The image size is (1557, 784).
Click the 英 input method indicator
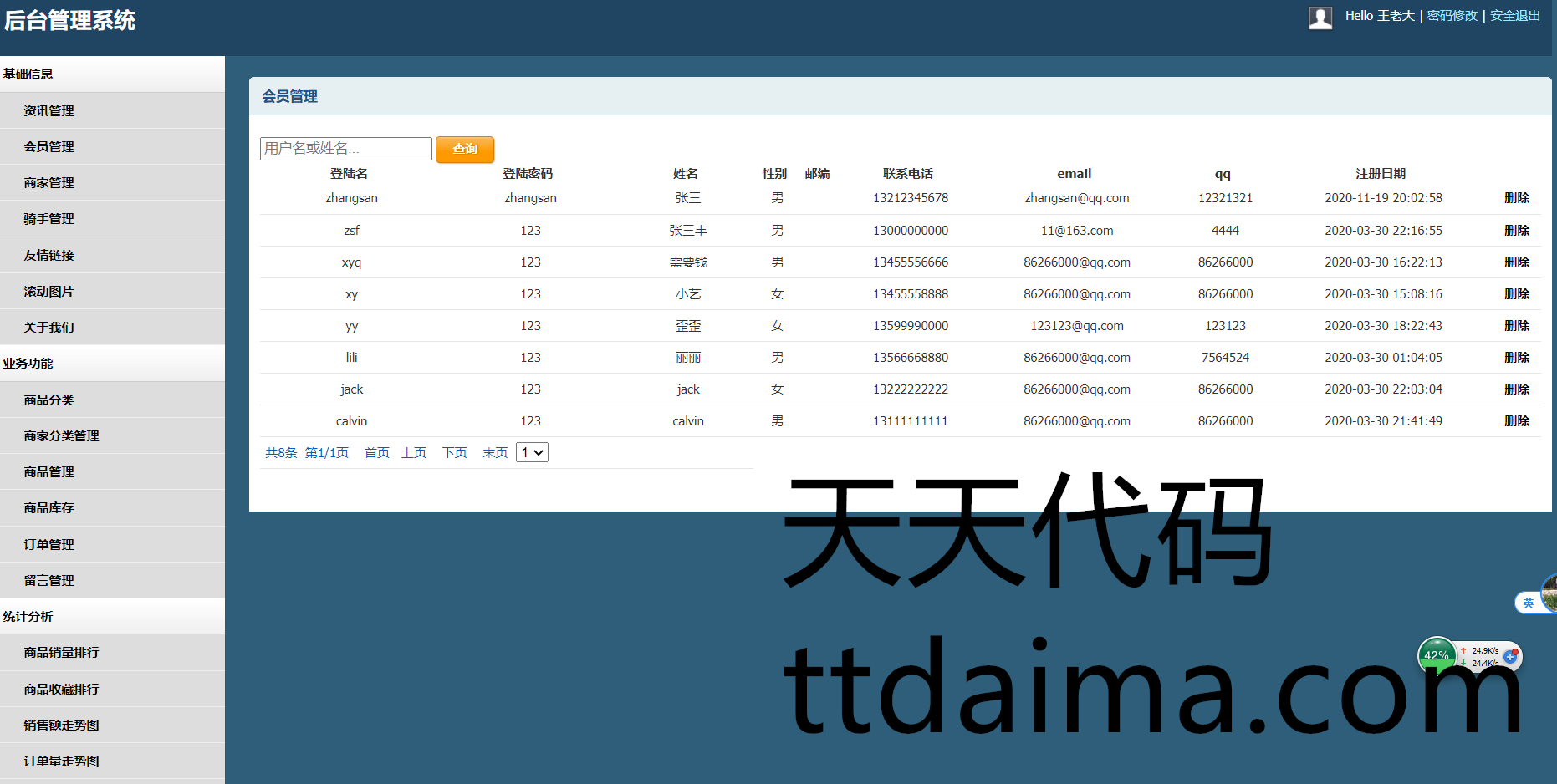click(x=1528, y=603)
